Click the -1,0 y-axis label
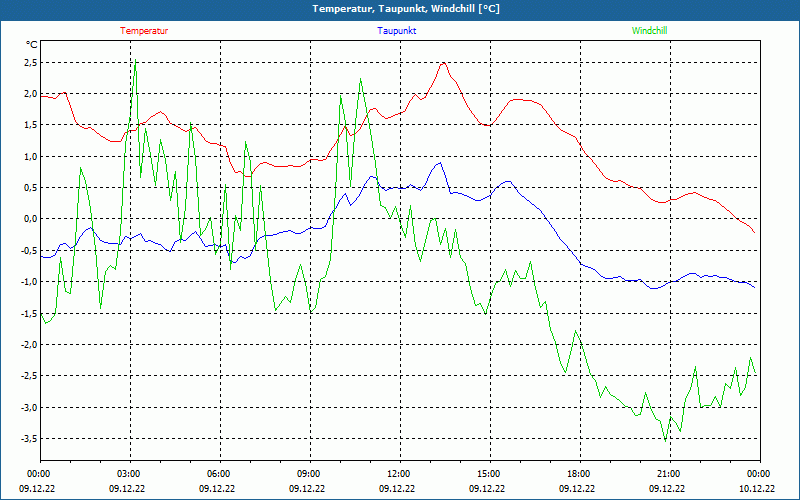Screen dimensions: 800x500 click(x=29, y=282)
